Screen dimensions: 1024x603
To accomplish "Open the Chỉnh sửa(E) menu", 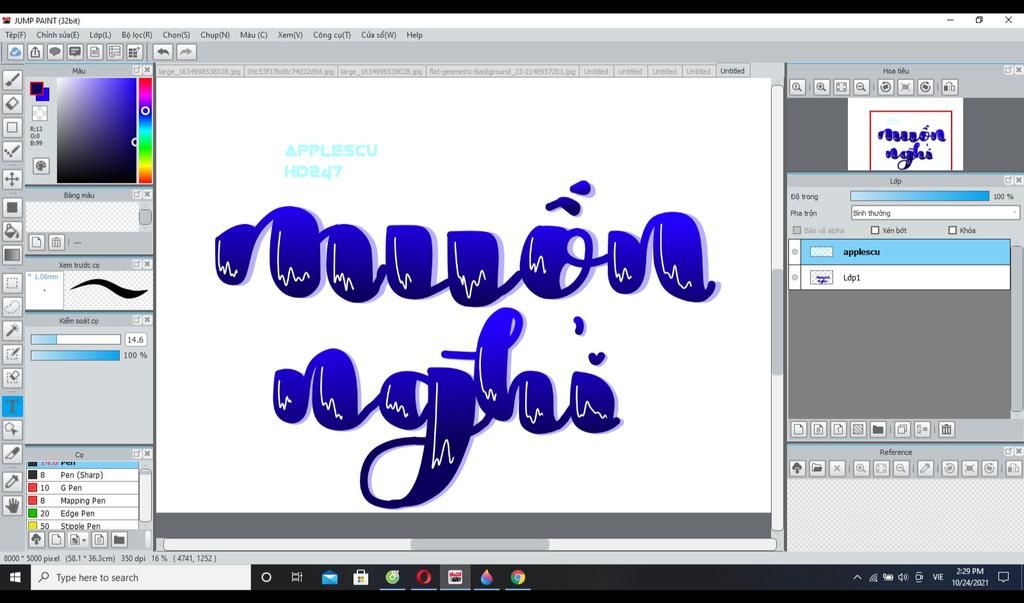I will click(x=57, y=35).
